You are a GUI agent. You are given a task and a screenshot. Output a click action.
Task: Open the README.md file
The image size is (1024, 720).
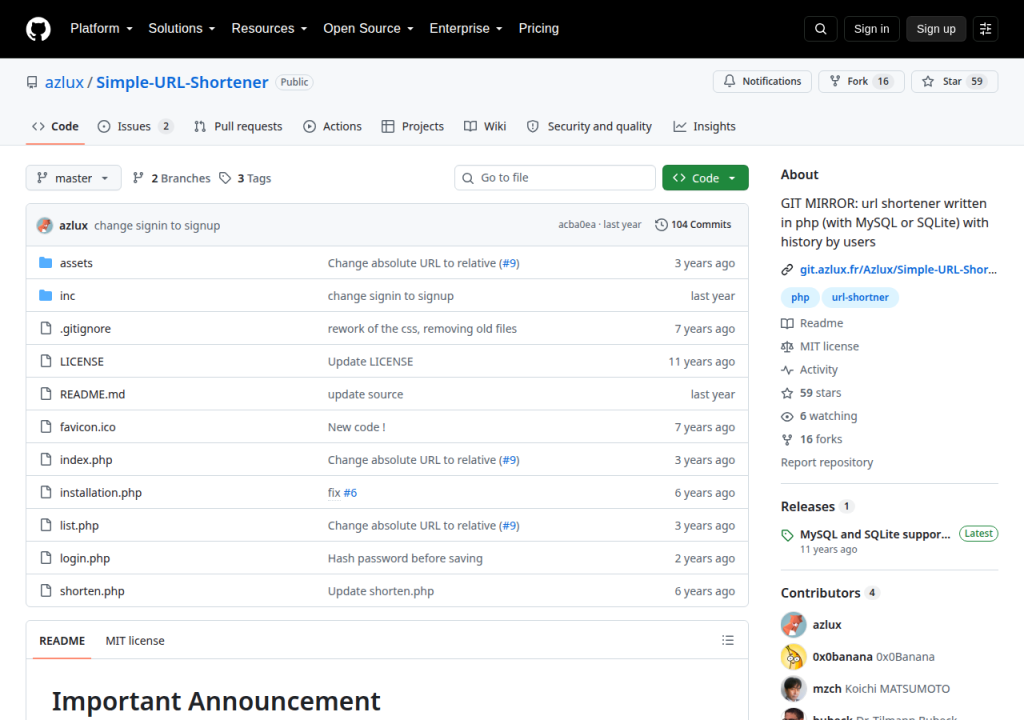[92, 394]
